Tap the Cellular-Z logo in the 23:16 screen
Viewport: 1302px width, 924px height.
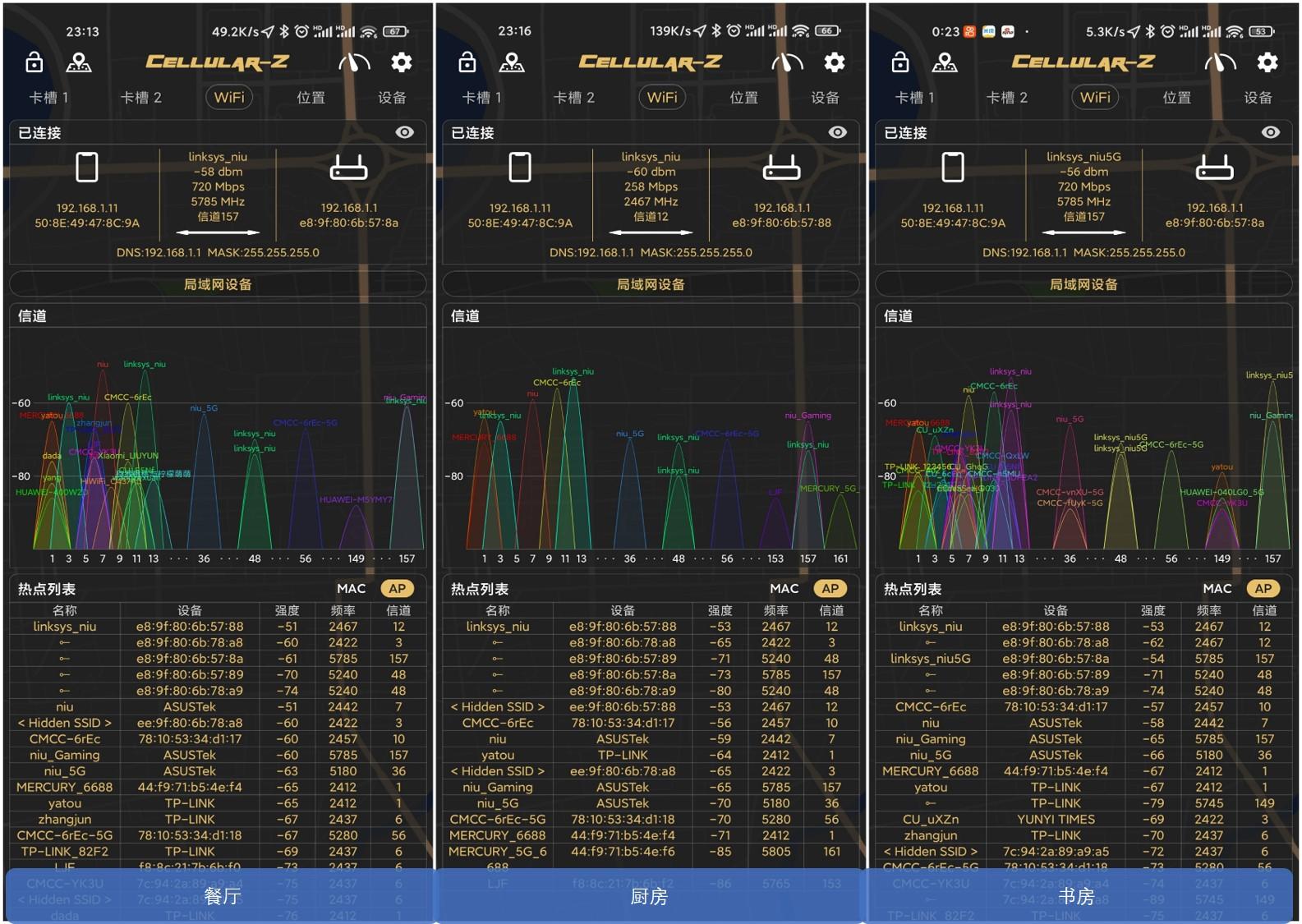(x=651, y=62)
